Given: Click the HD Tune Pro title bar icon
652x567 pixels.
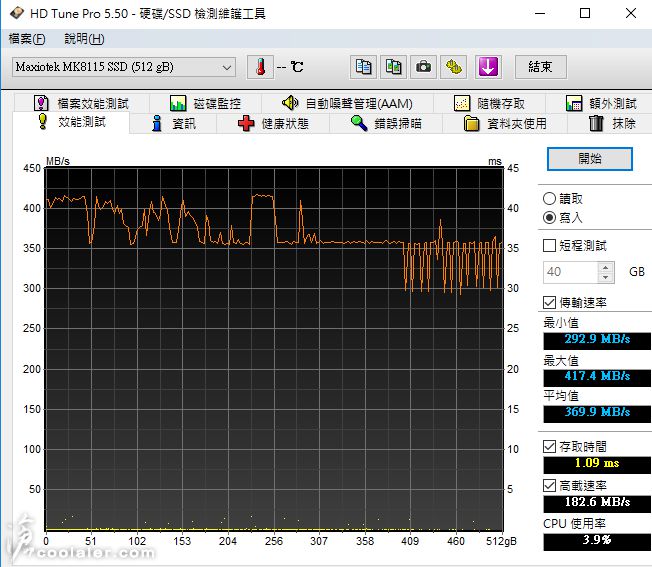Looking at the screenshot, I should [17, 13].
